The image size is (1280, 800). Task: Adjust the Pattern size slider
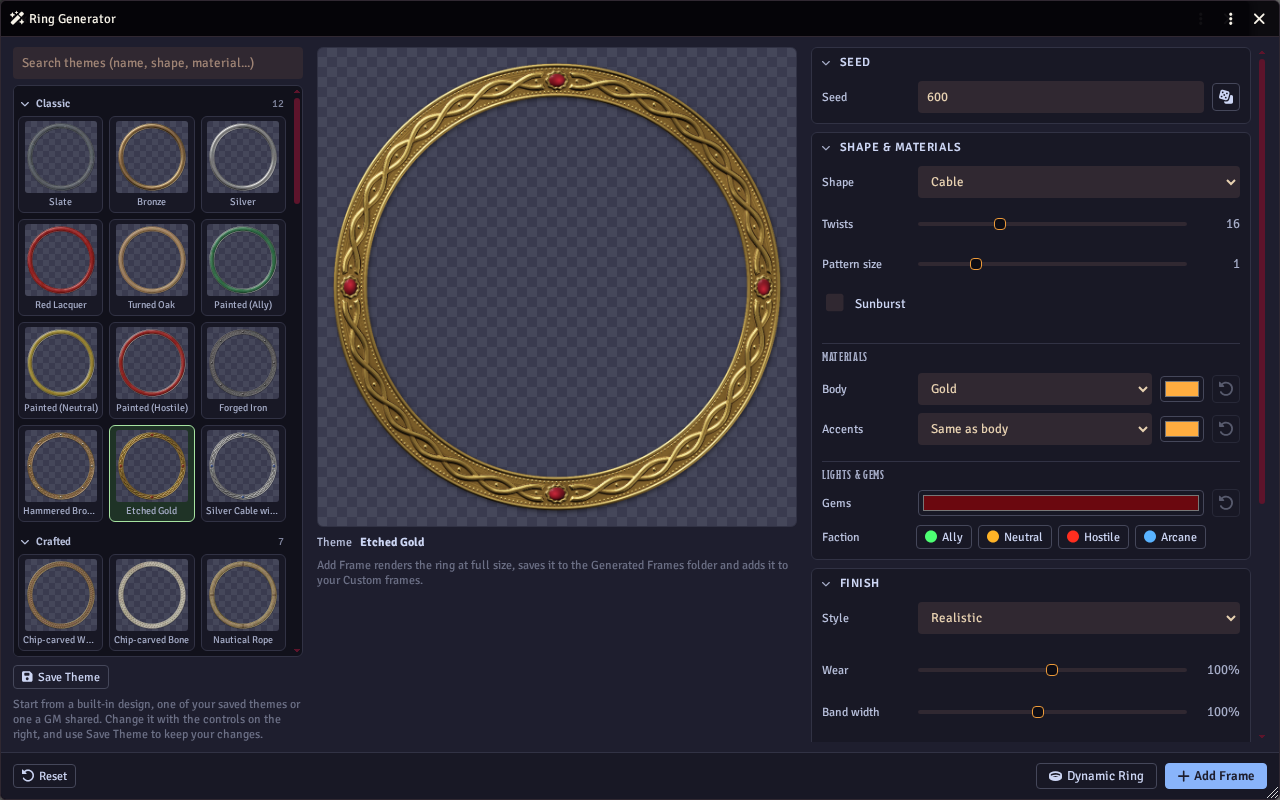[1052, 264]
